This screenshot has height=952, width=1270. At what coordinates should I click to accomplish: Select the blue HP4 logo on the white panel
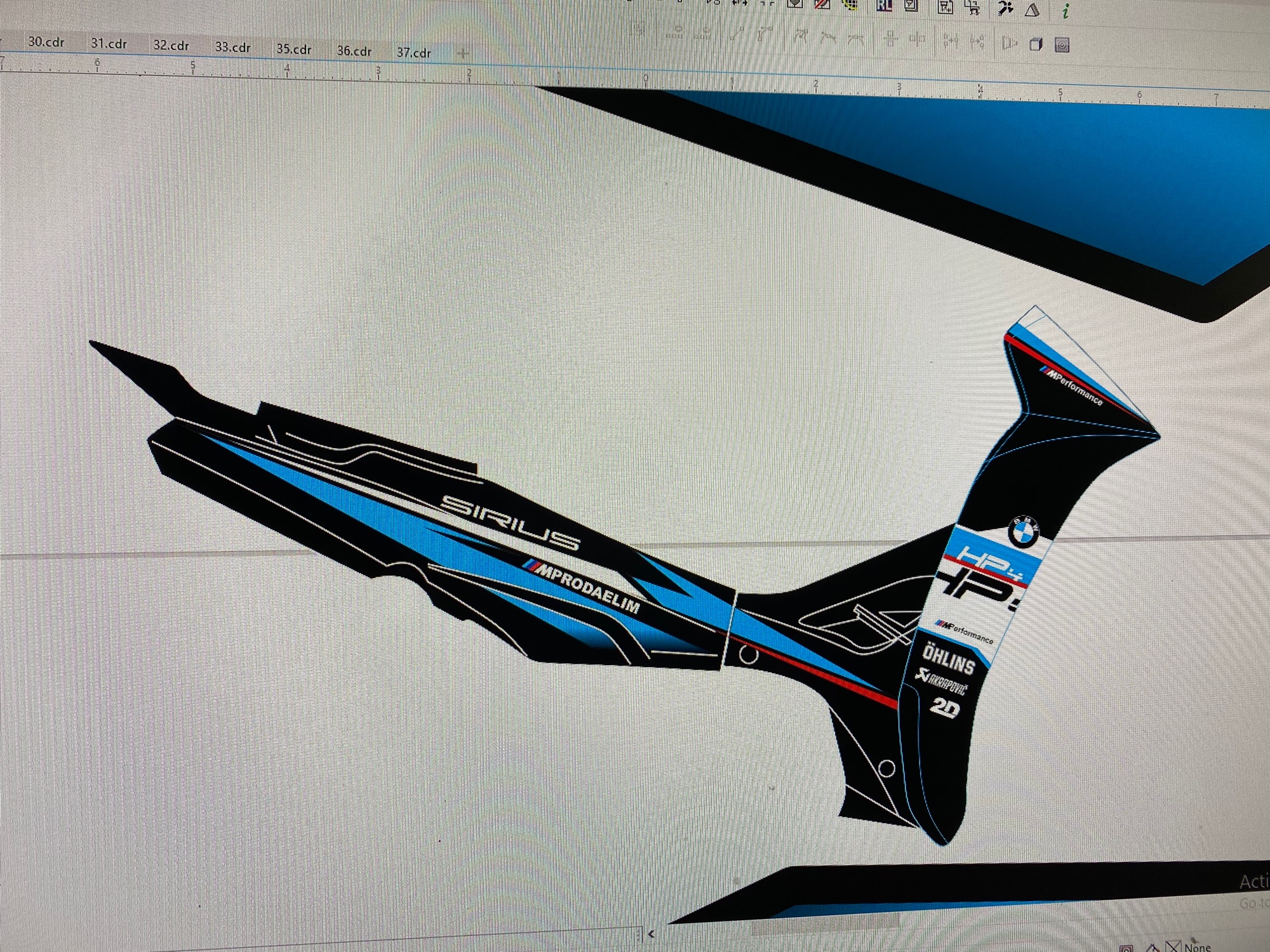tap(991, 563)
